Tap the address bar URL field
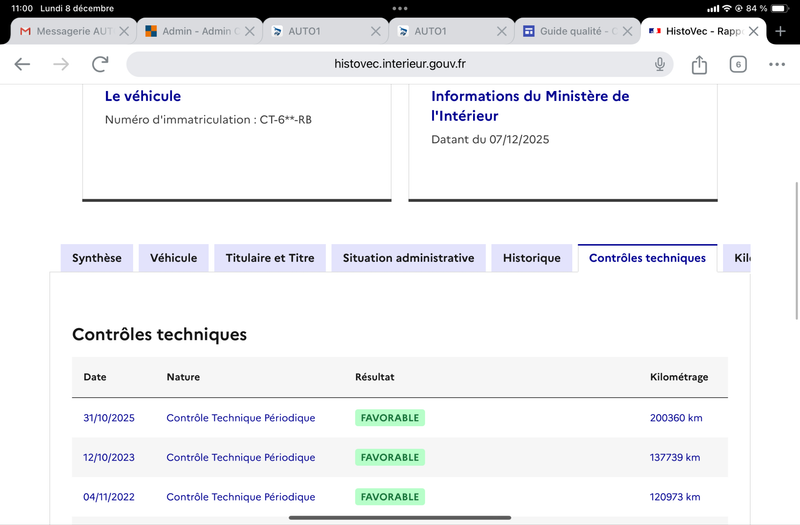 [x=400, y=64]
